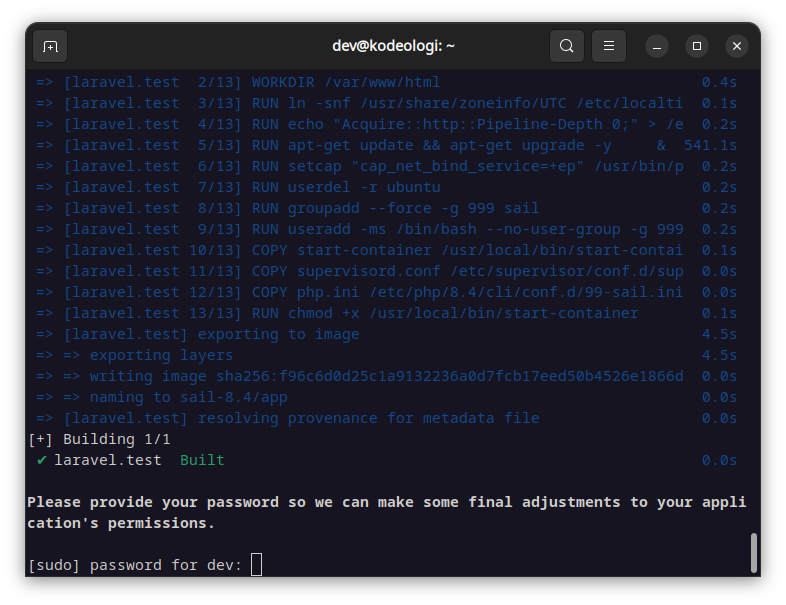Click the green checkmark next to laravel.test
786x605 pixels.
point(42,460)
